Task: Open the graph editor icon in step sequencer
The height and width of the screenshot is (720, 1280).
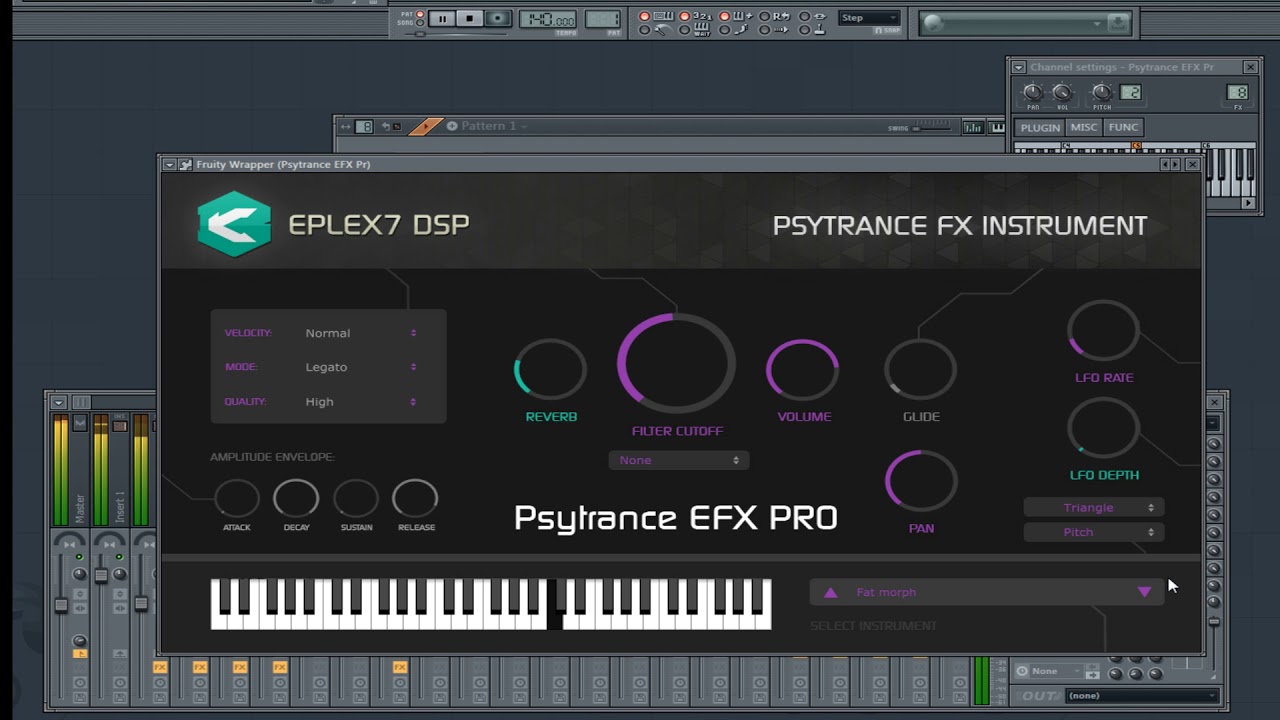Action: (973, 127)
